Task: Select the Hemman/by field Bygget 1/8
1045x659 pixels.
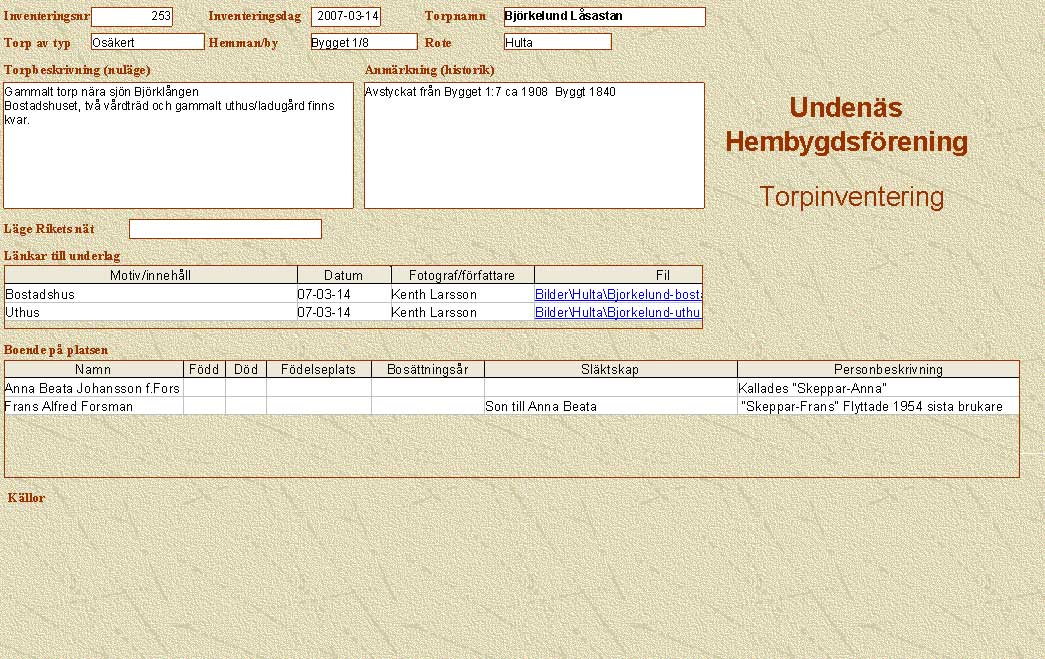Action: pos(363,42)
